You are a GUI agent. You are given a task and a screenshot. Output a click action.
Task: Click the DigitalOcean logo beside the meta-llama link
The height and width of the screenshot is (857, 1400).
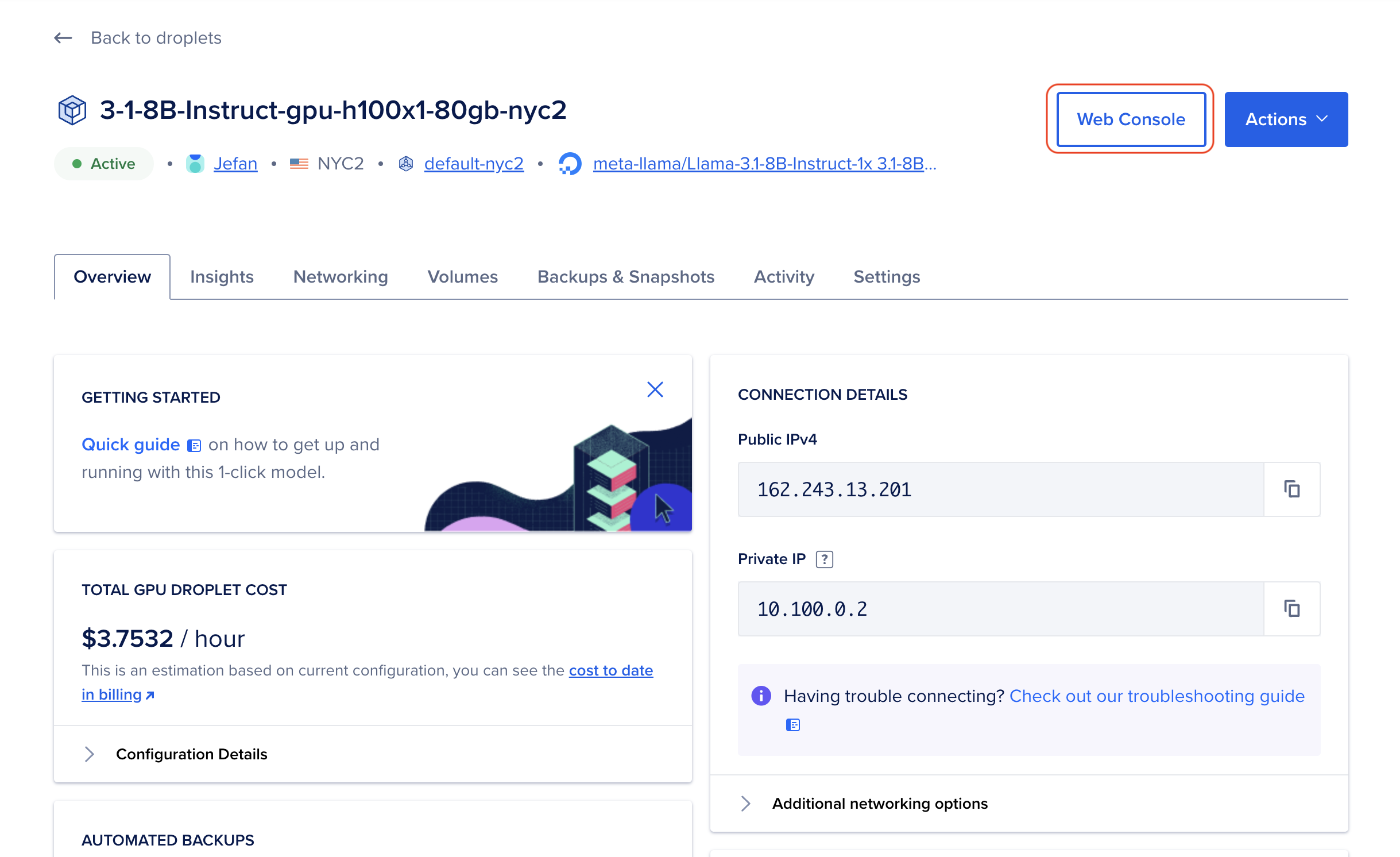point(570,163)
